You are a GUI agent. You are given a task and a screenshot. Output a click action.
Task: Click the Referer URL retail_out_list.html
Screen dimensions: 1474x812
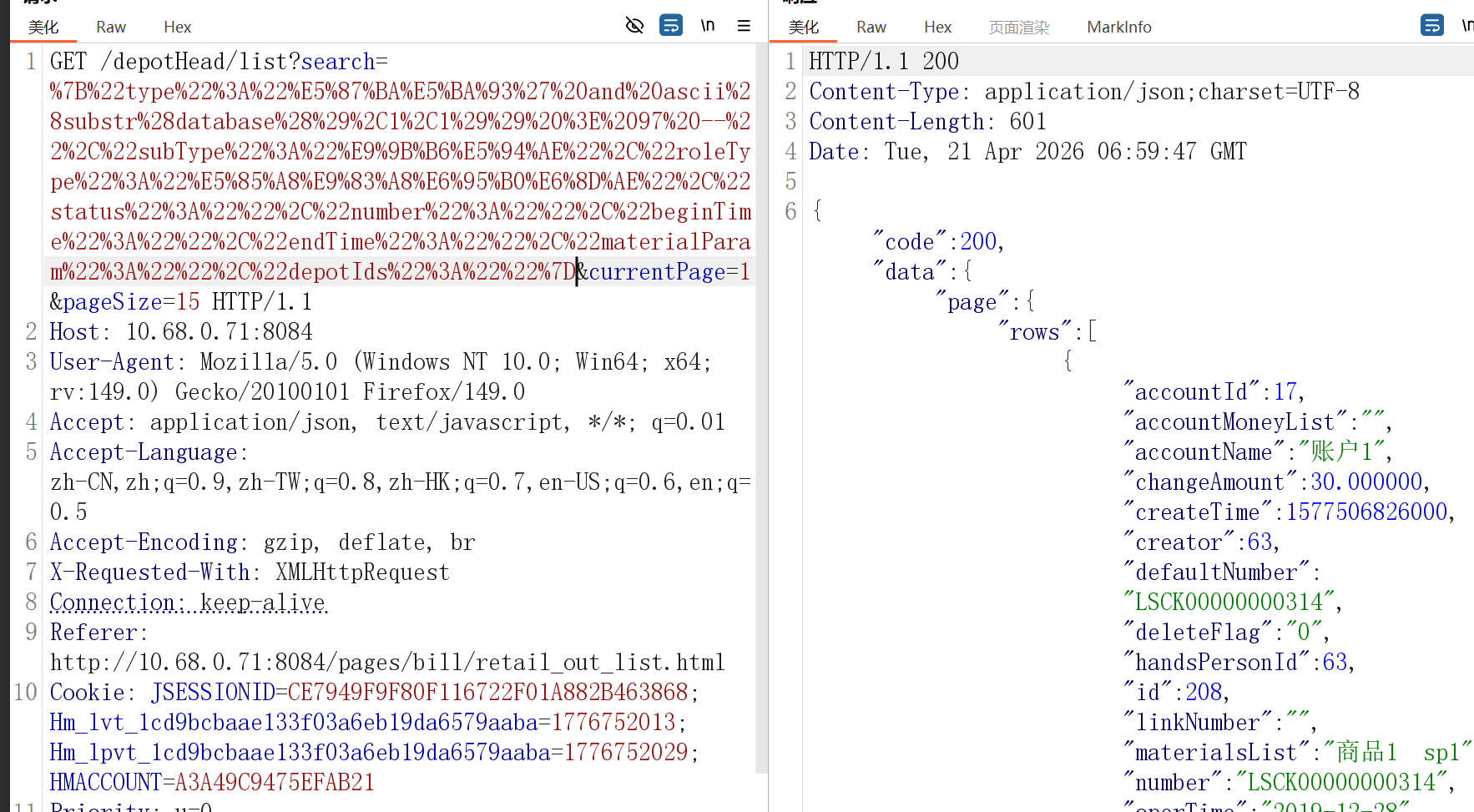(387, 663)
